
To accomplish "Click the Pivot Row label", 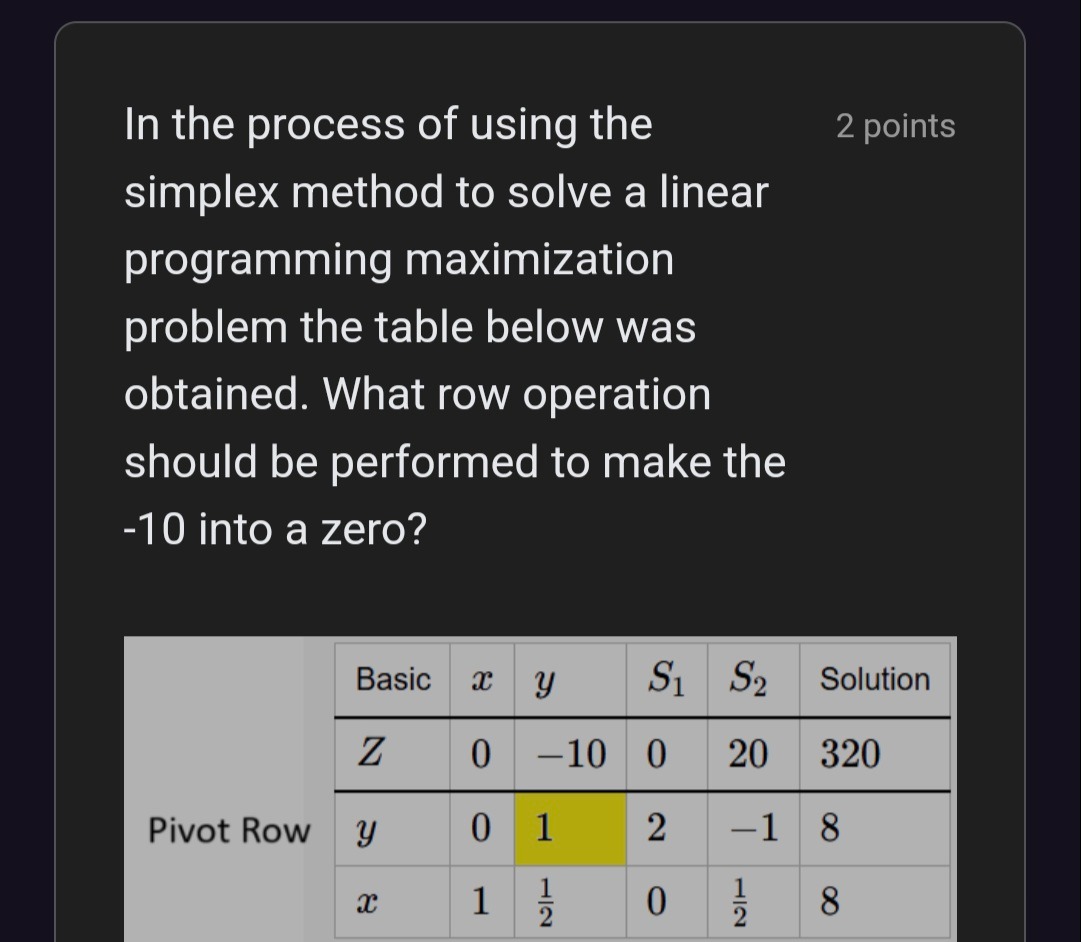I will (x=229, y=830).
